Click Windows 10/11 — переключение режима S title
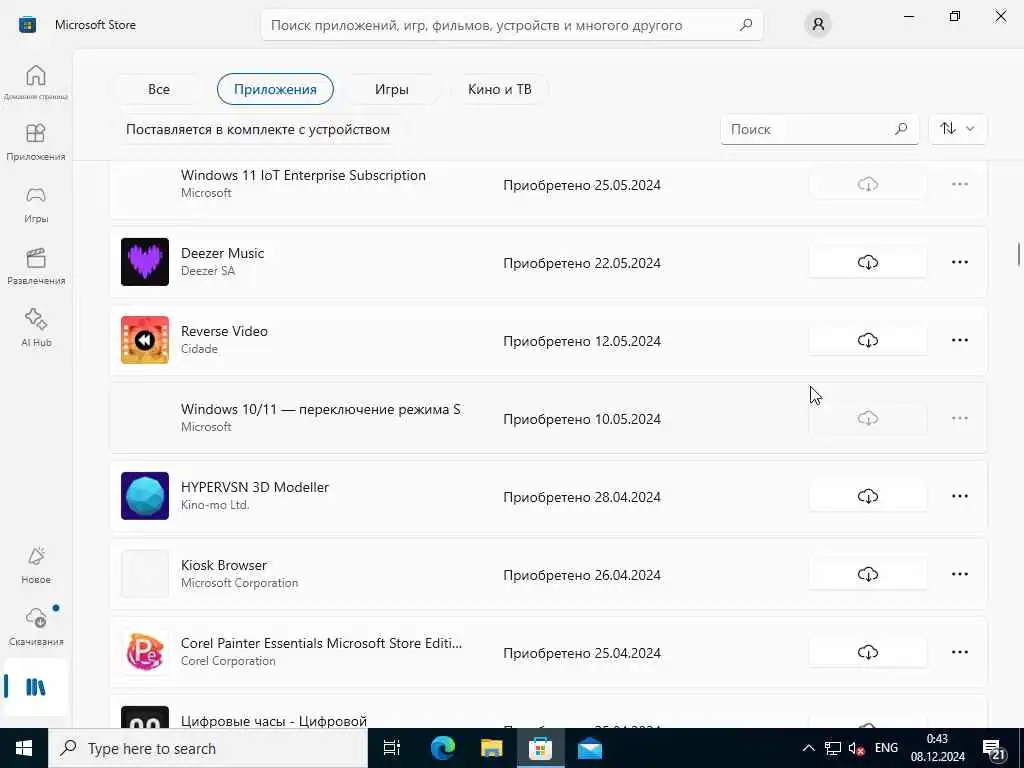1024x768 pixels. (321, 409)
